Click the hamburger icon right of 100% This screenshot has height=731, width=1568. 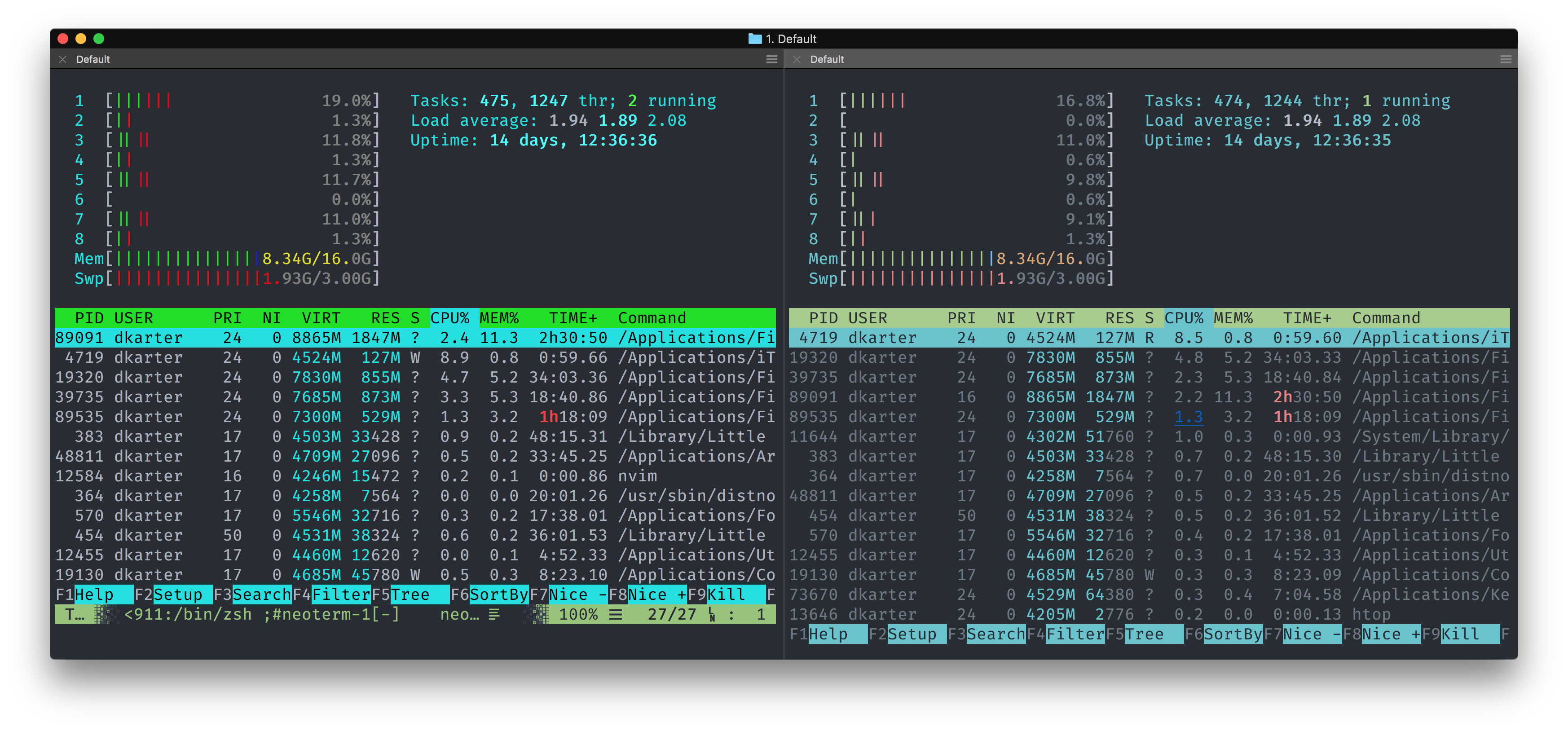pos(616,614)
